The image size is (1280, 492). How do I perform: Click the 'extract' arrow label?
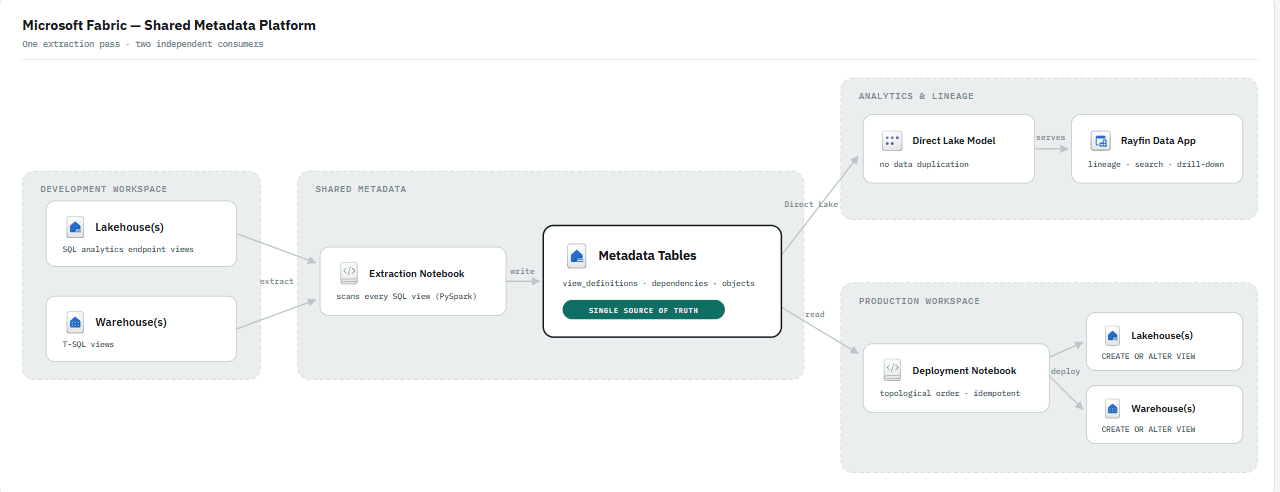point(277,281)
